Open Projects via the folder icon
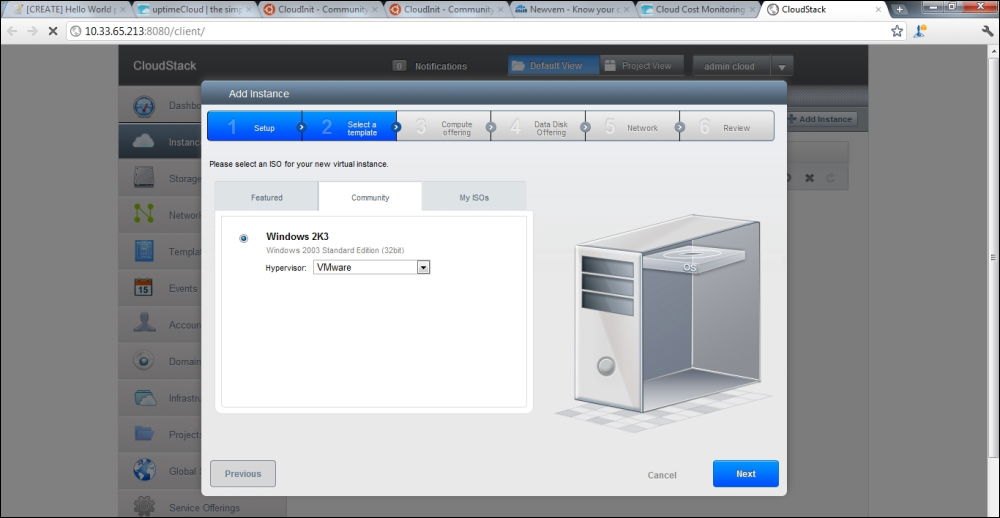Image resolution: width=1000 pixels, height=518 pixels. [145, 434]
